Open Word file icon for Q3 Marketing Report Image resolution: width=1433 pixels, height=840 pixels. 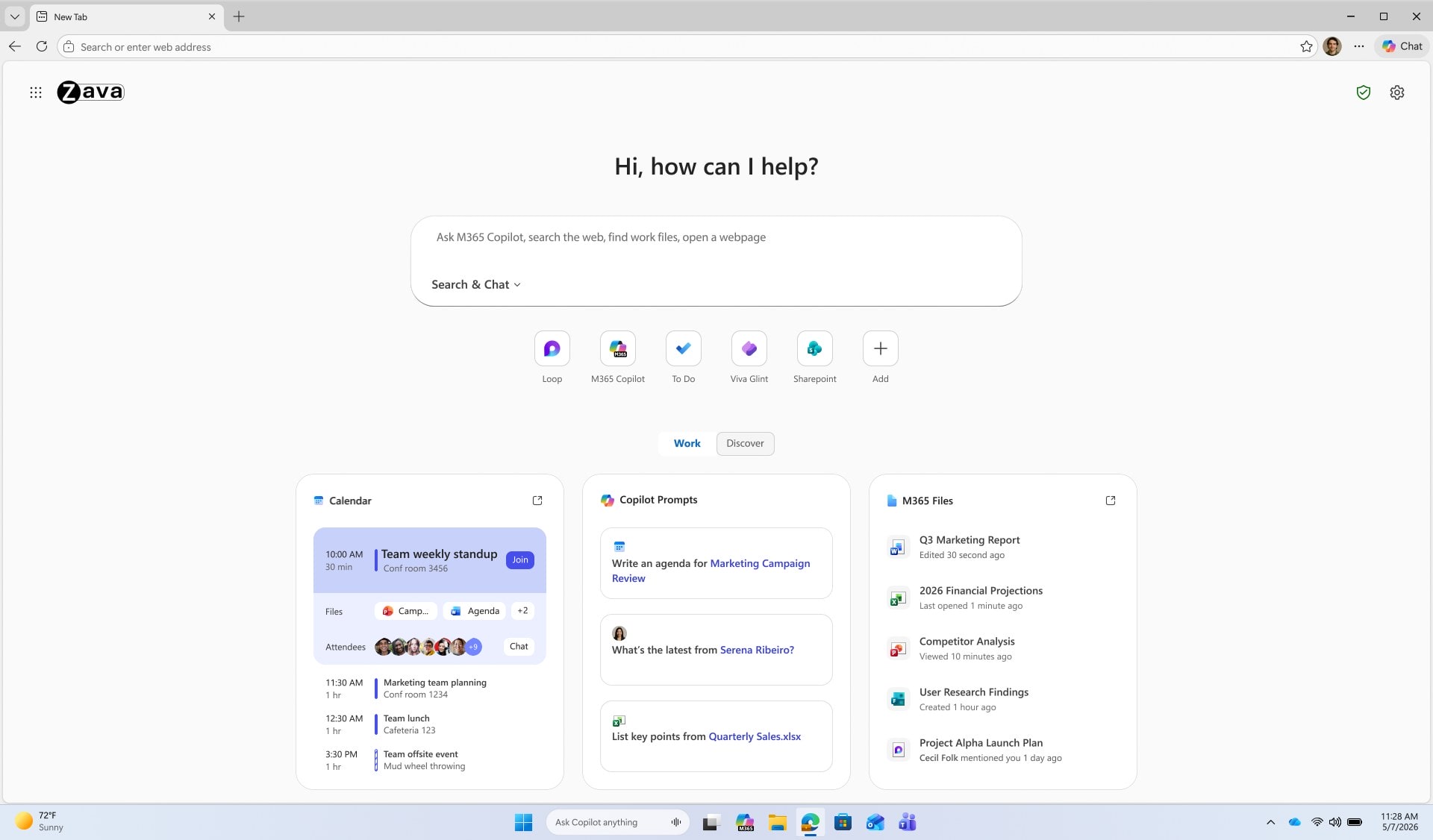pyautogui.click(x=898, y=548)
